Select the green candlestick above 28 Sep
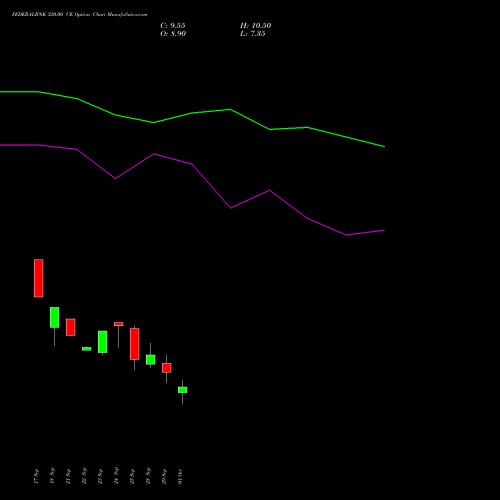 (151, 360)
